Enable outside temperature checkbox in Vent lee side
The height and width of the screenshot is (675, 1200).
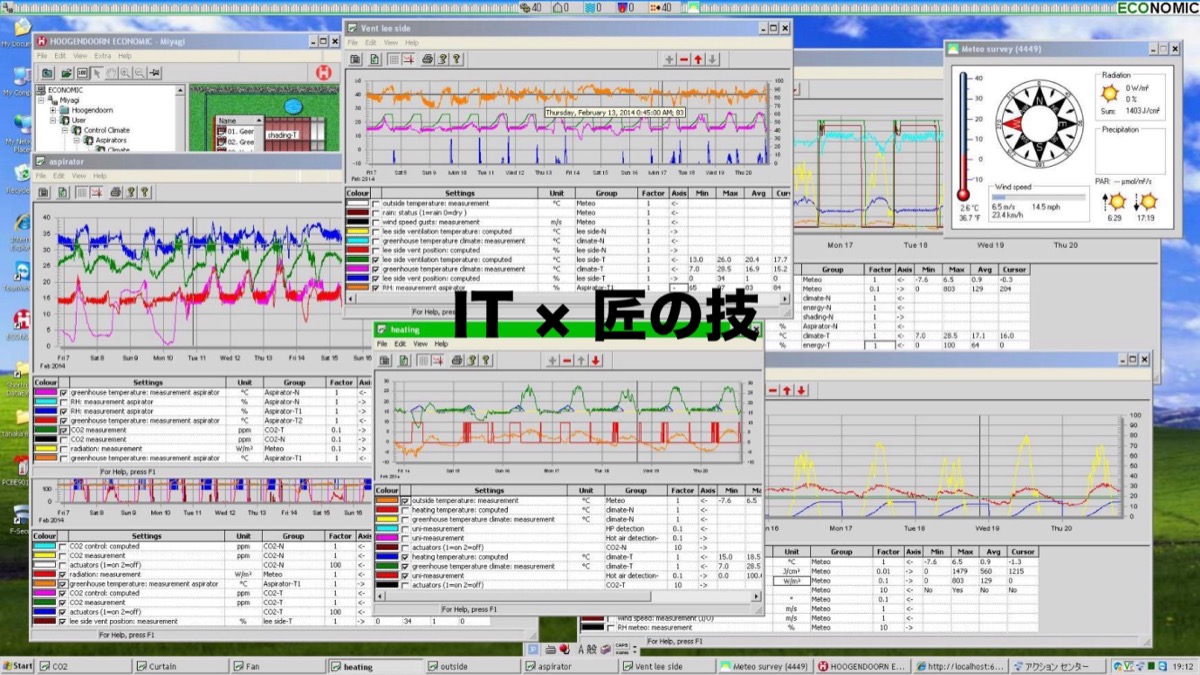click(x=377, y=203)
